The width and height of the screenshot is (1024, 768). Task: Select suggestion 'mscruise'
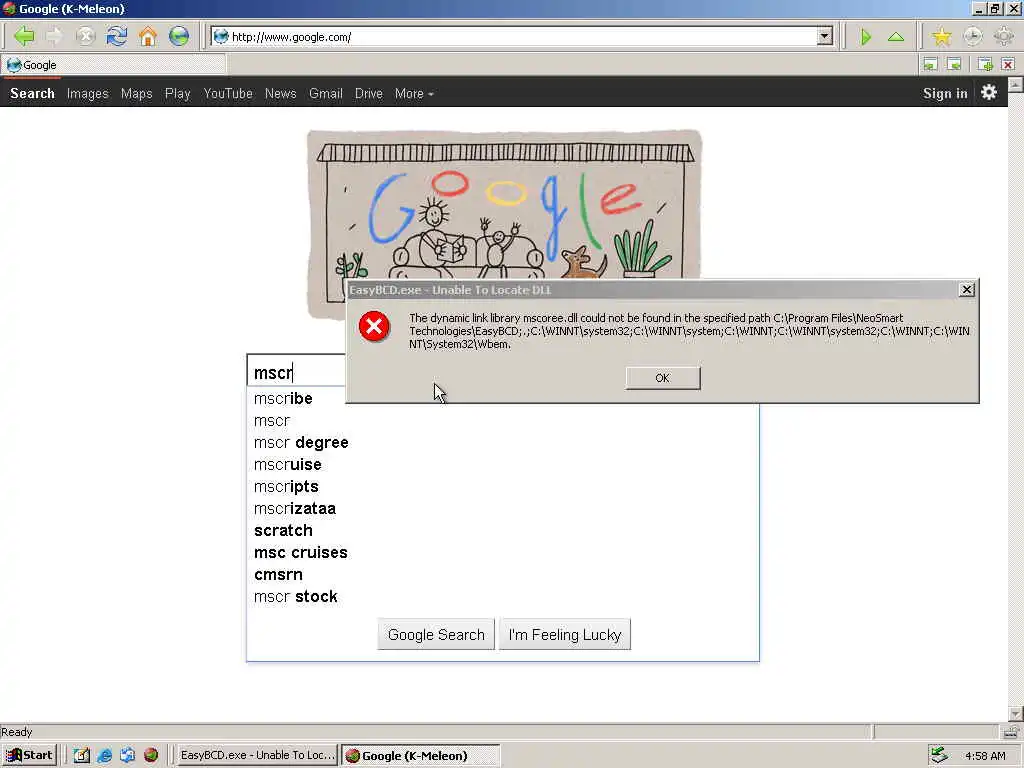[x=288, y=465]
